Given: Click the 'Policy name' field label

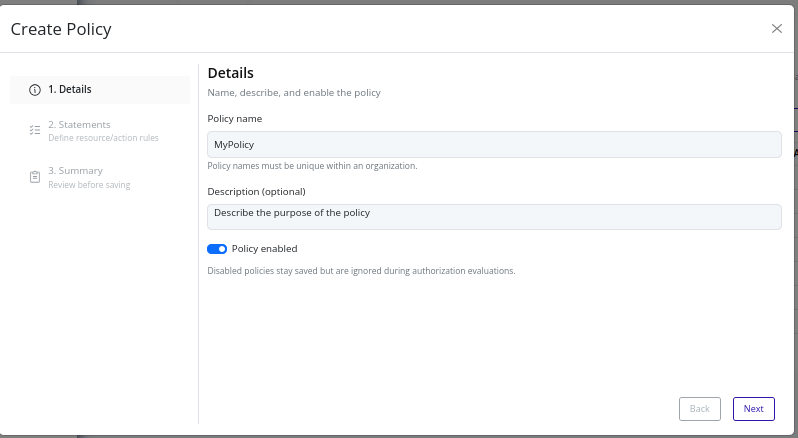Looking at the screenshot, I should point(235,119).
